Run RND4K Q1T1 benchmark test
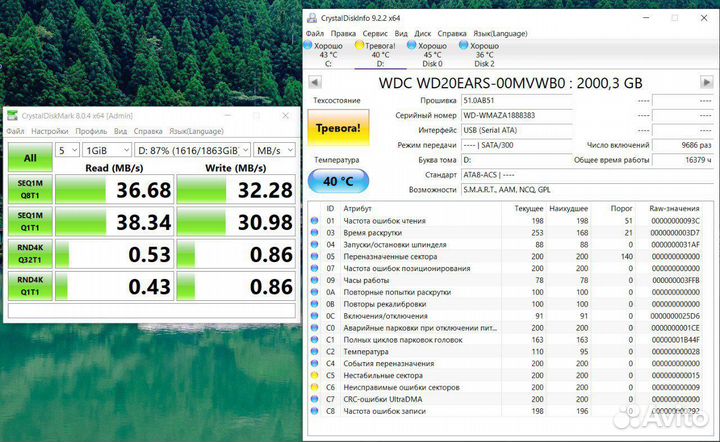 [30, 285]
